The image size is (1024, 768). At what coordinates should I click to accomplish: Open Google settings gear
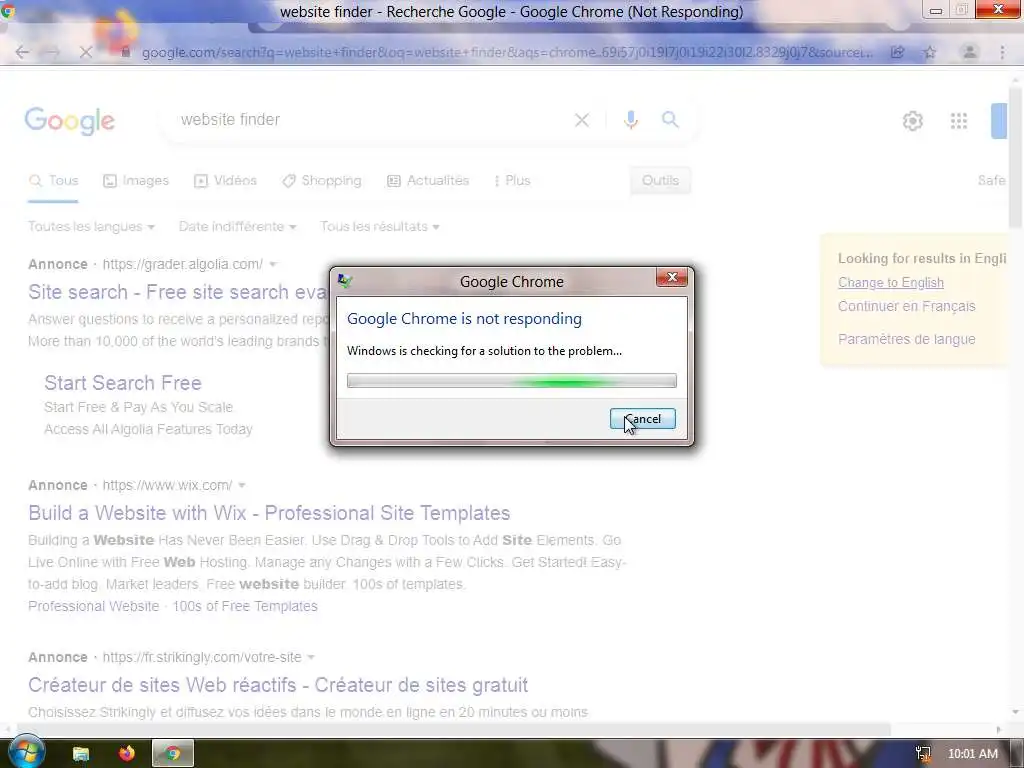pos(913,121)
